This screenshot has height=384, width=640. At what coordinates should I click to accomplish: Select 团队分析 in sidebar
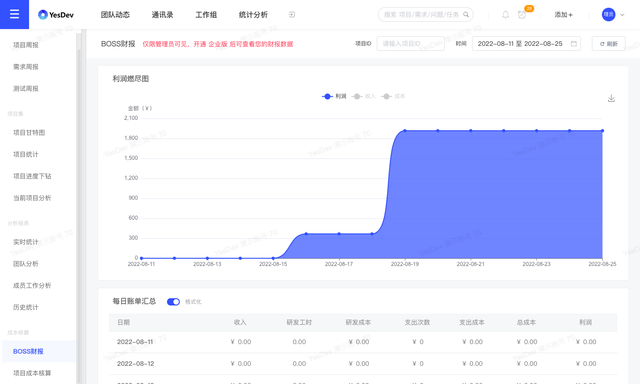coord(26,264)
